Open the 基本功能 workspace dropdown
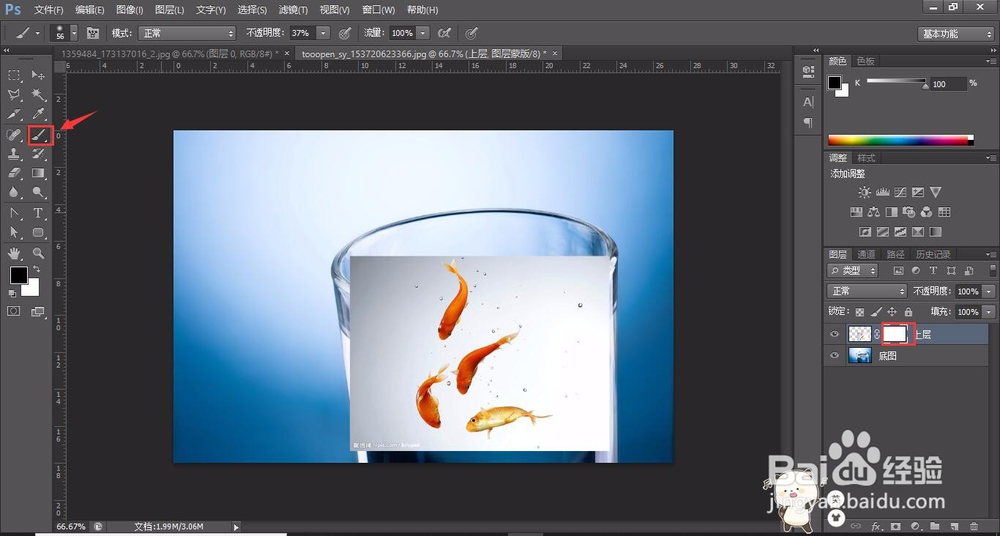The width and height of the screenshot is (1000, 536). (955, 34)
